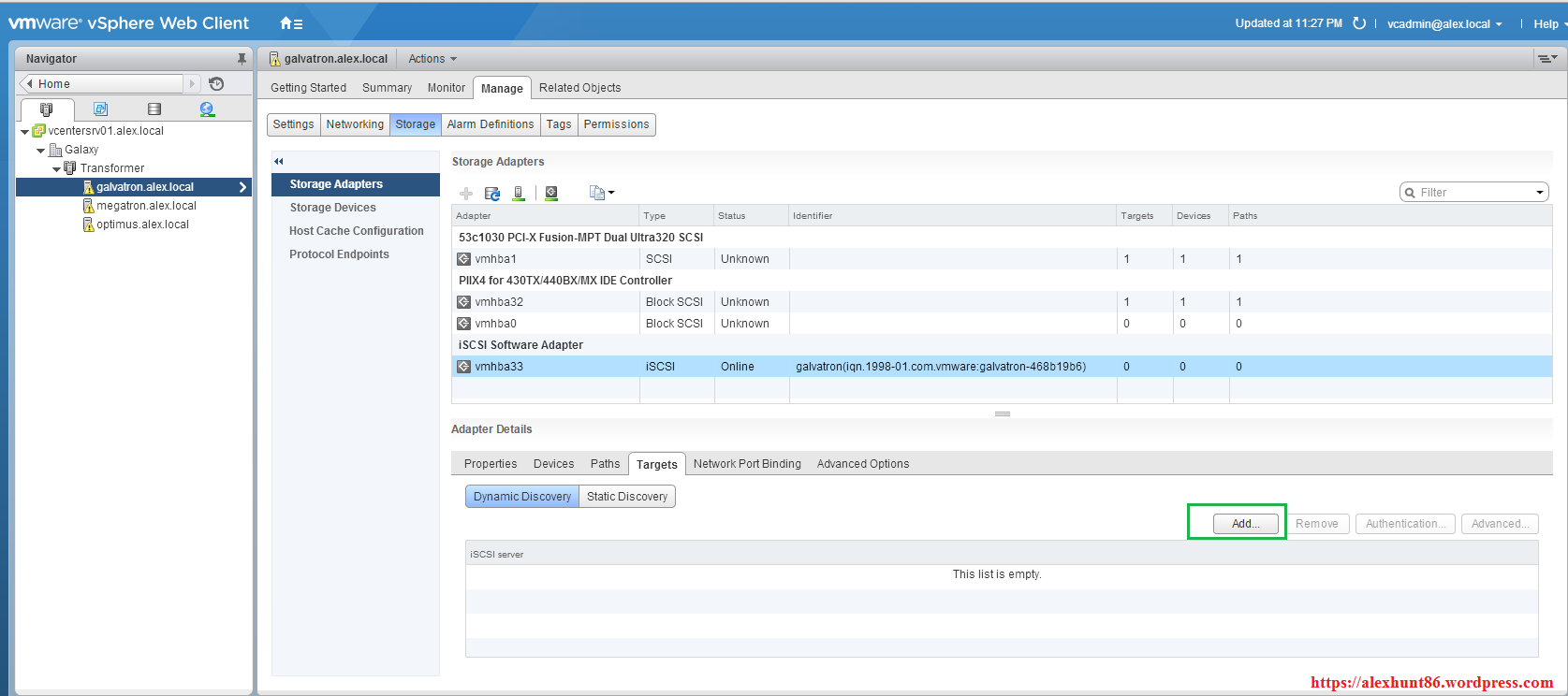Screen dimensions: 1568x696
Task: Click the Add... iSCSI target button
Action: tap(1246, 524)
